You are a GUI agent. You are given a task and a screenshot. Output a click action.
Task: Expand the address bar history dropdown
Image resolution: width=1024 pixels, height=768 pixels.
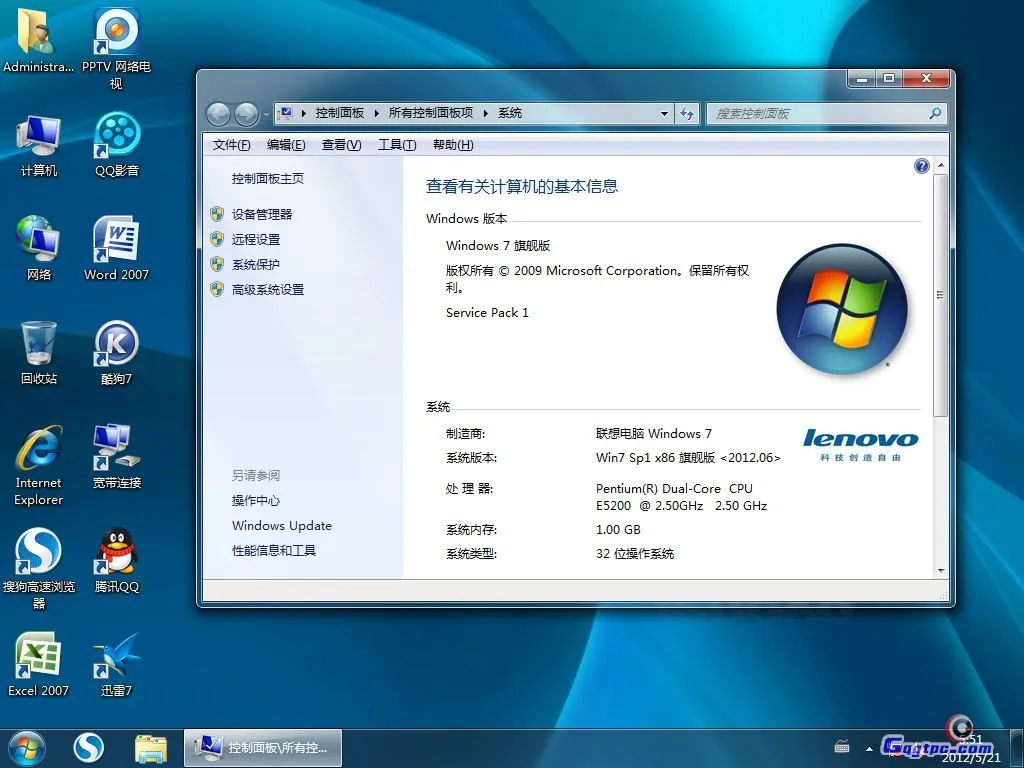click(x=664, y=114)
